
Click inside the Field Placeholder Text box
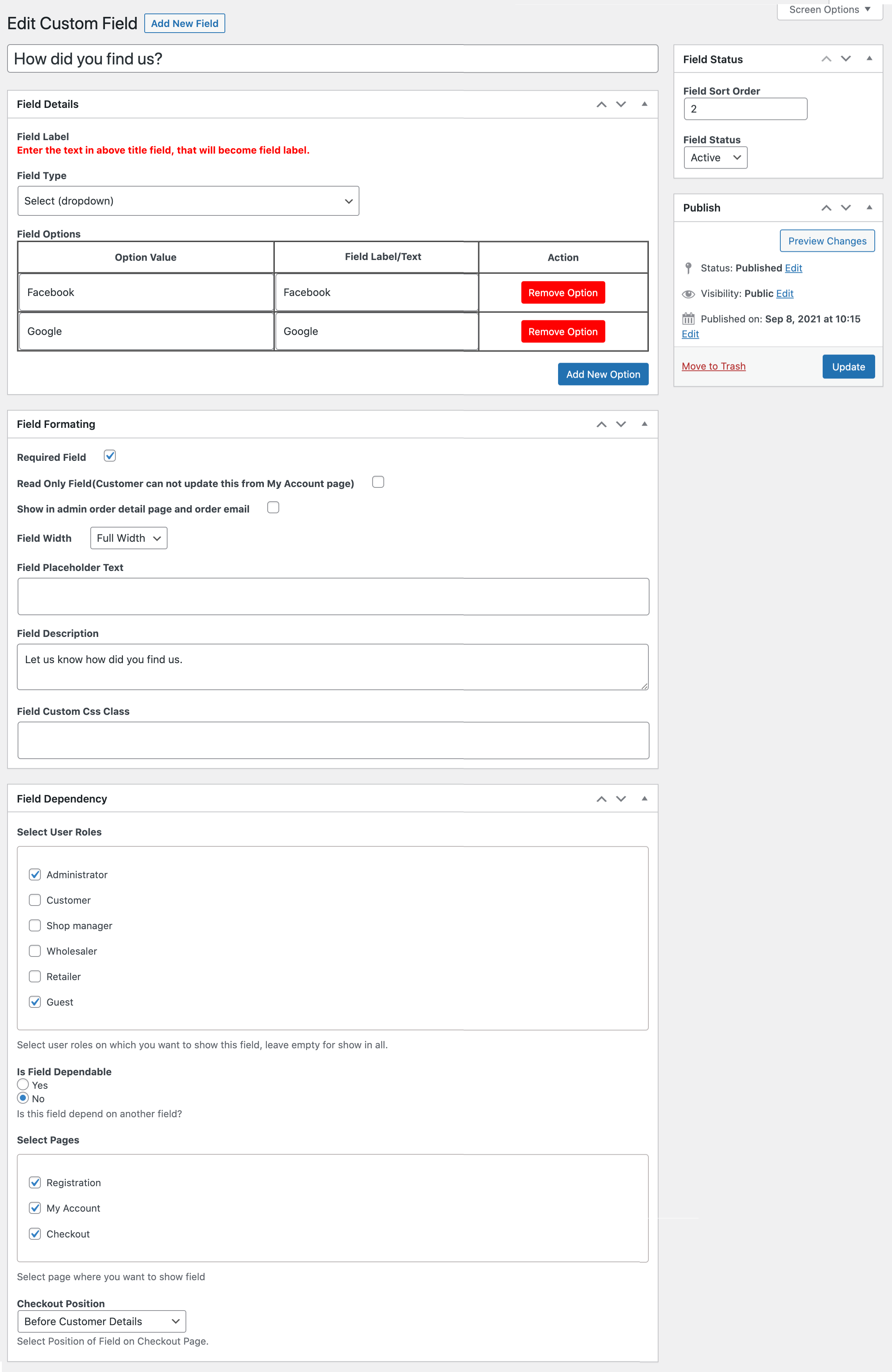[333, 596]
